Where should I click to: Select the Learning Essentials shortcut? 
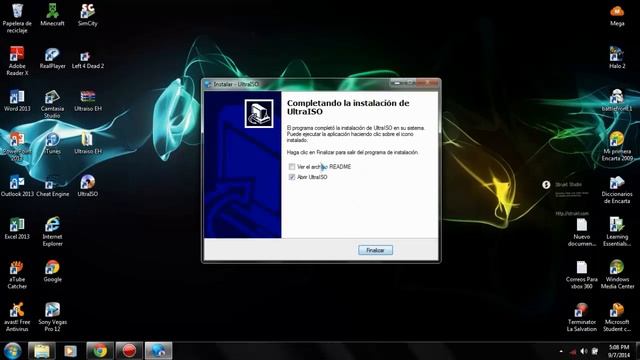617,232
